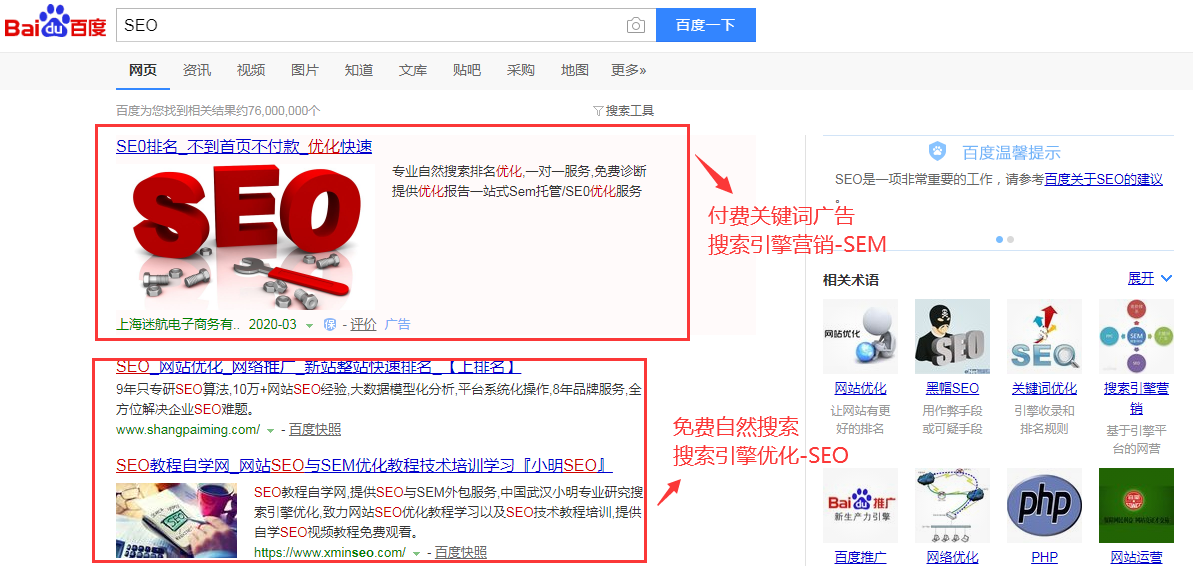Open the 百度推广 term link
1193x566 pixels.
pyautogui.click(x=861, y=557)
